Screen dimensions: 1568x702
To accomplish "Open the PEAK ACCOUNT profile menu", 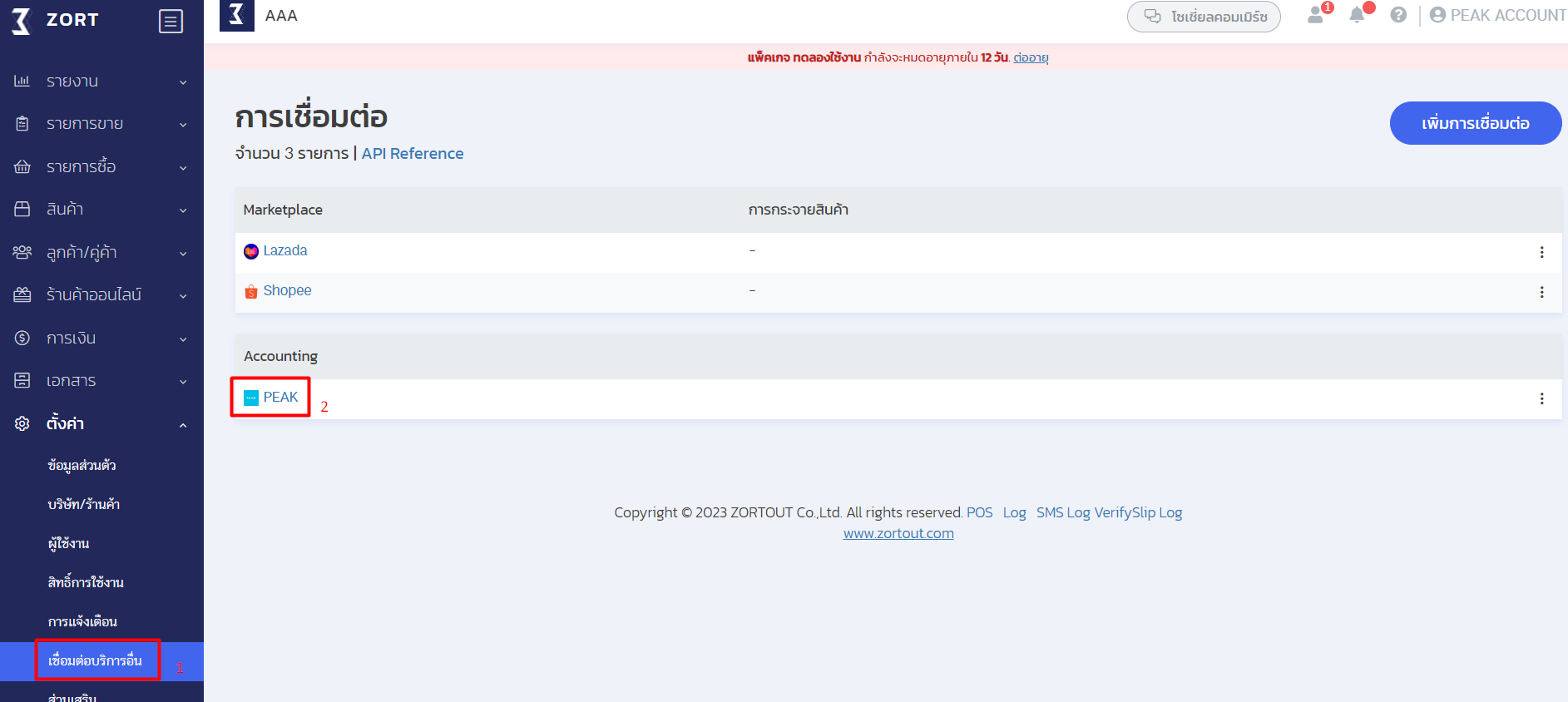I will point(1498,15).
